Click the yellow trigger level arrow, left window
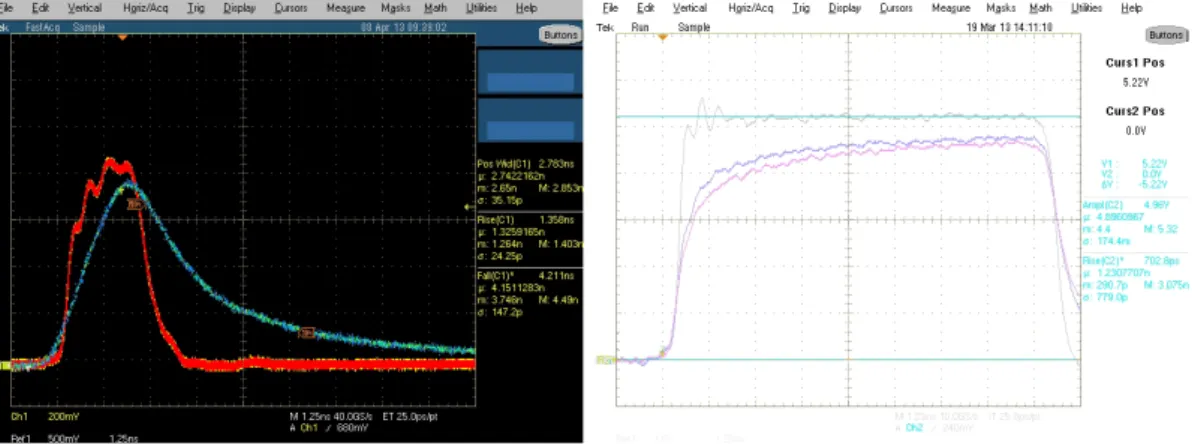1192x444 pixels. (x=469, y=206)
